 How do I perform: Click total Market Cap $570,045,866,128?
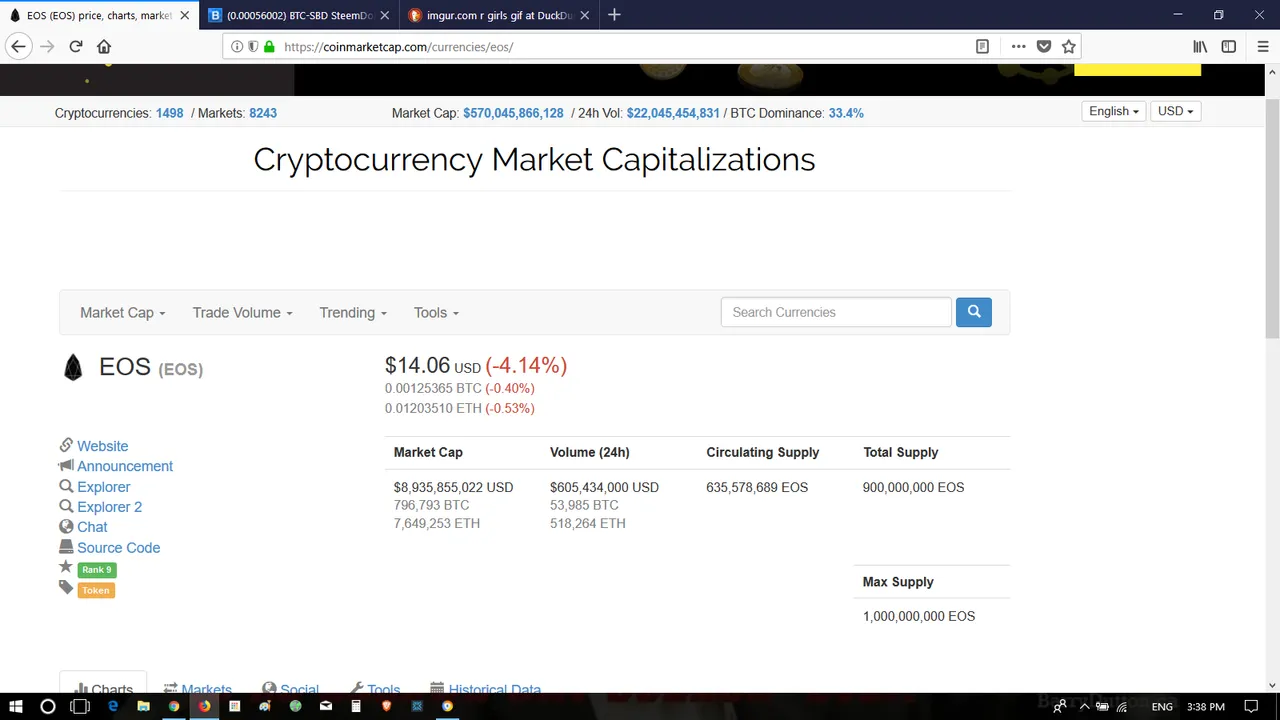(x=513, y=113)
